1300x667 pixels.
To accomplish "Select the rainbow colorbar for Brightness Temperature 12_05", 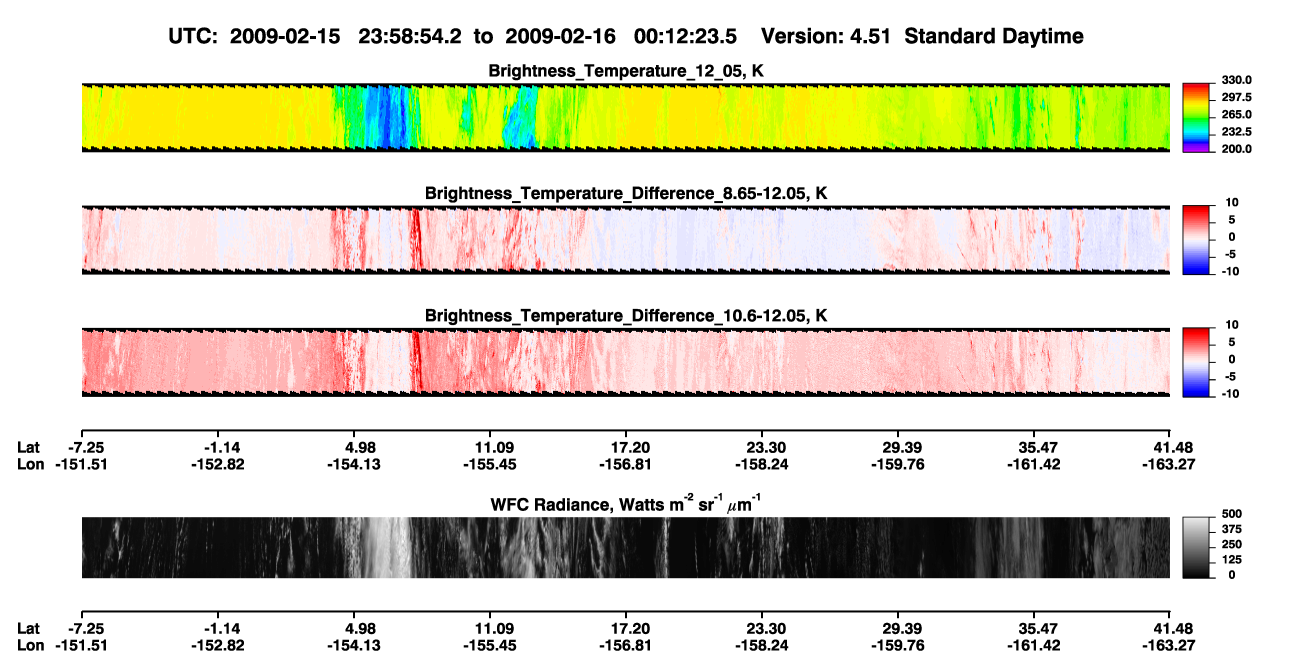I will [1195, 118].
